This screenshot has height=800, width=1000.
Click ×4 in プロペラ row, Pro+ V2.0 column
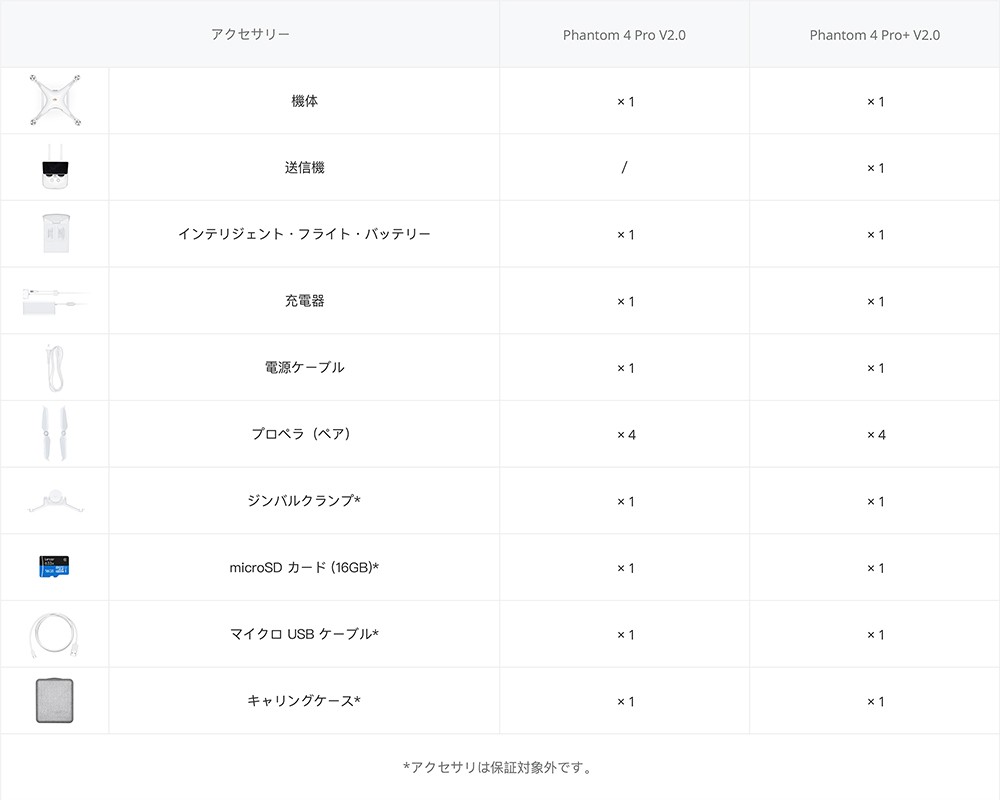coord(876,434)
